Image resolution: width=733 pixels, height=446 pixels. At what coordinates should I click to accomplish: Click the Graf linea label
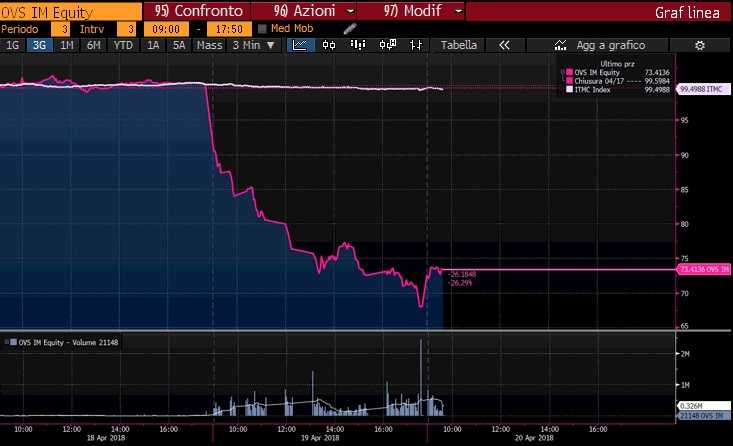[687, 13]
